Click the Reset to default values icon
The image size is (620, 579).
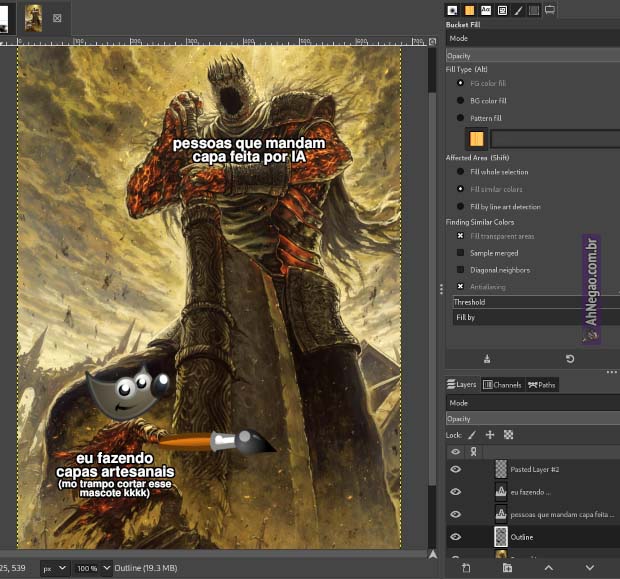(x=570, y=358)
